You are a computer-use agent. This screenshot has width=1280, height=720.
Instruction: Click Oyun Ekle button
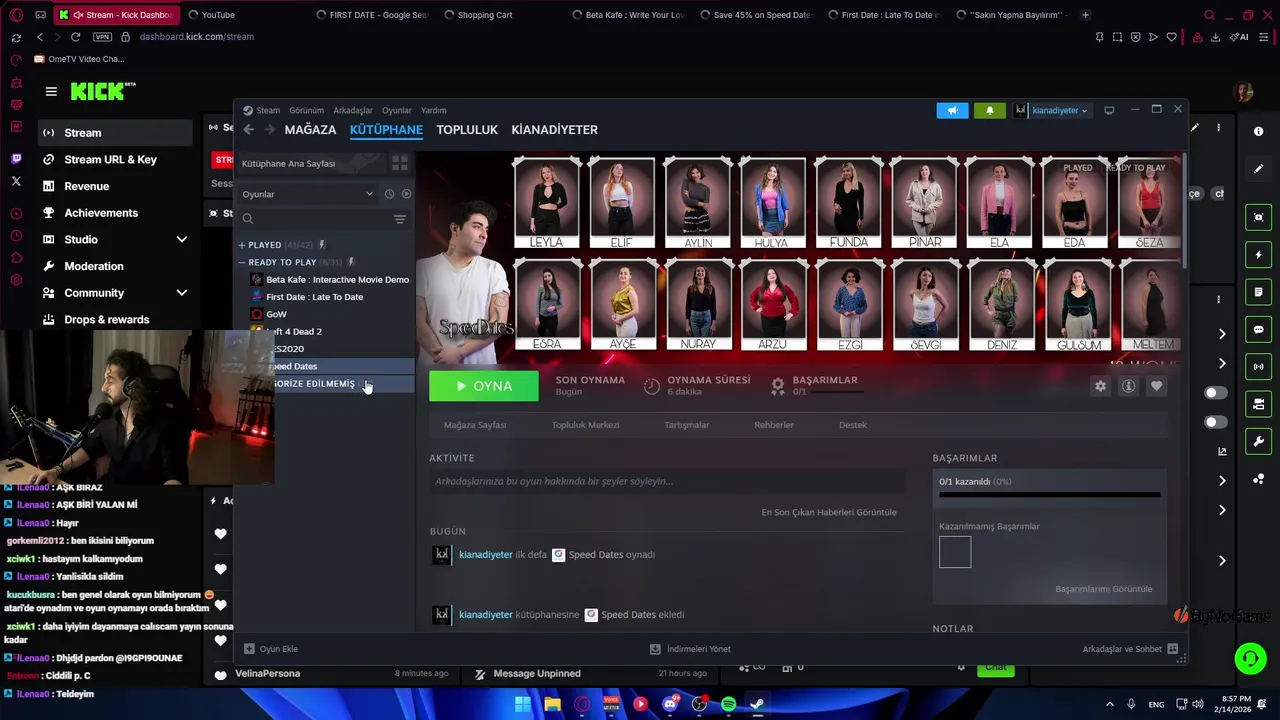pos(271,649)
